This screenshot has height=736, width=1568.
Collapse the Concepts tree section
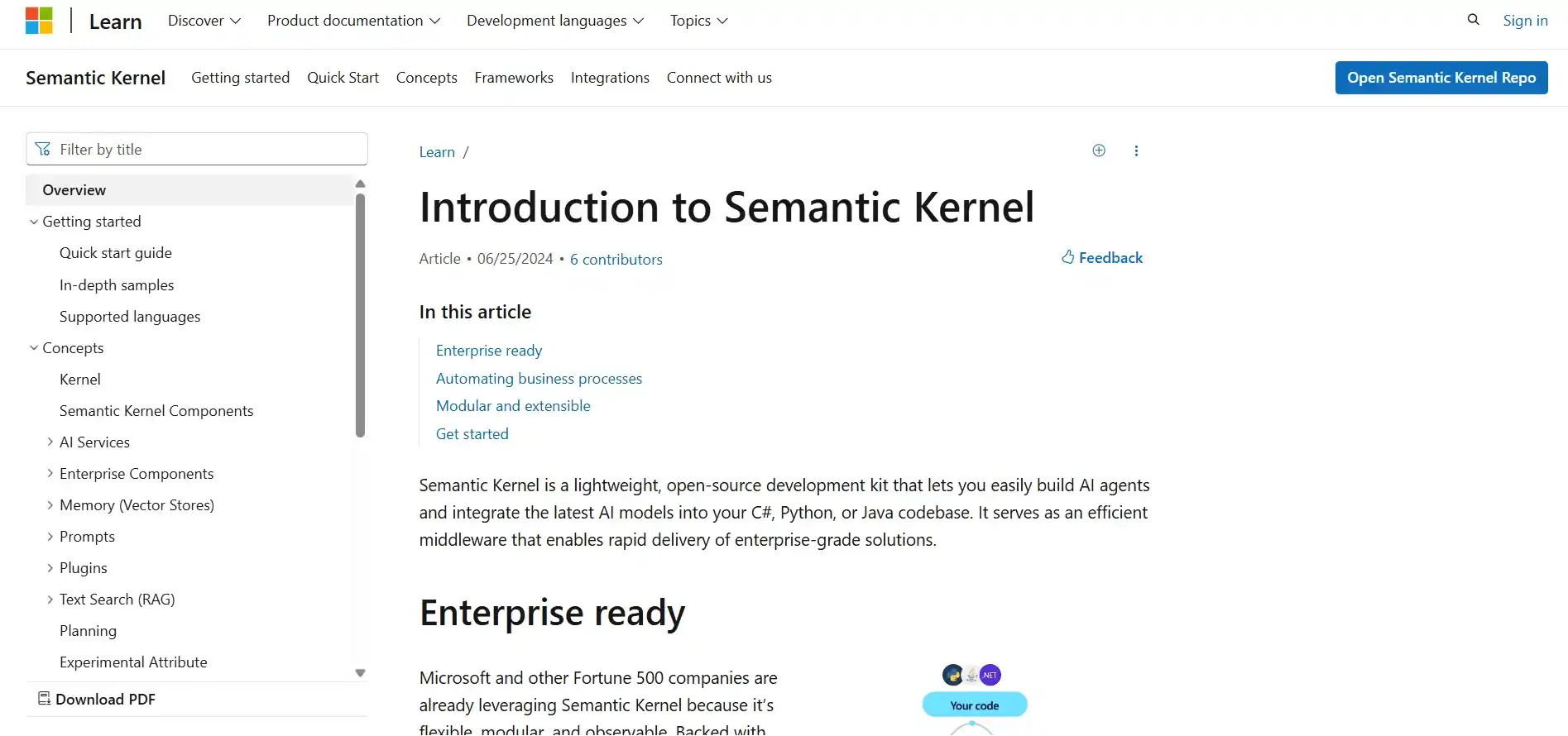pyautogui.click(x=34, y=348)
